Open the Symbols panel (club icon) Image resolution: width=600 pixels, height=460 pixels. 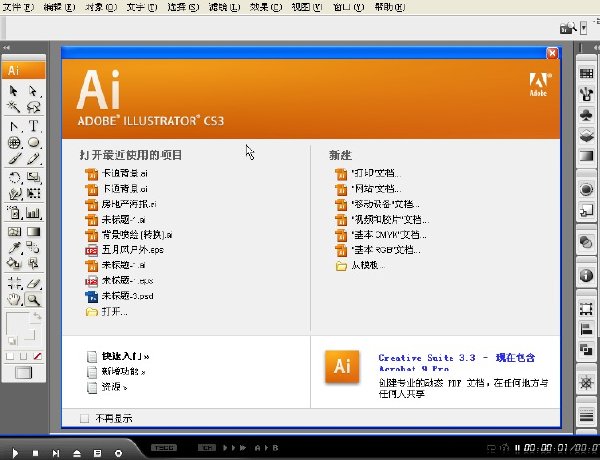tap(586, 115)
